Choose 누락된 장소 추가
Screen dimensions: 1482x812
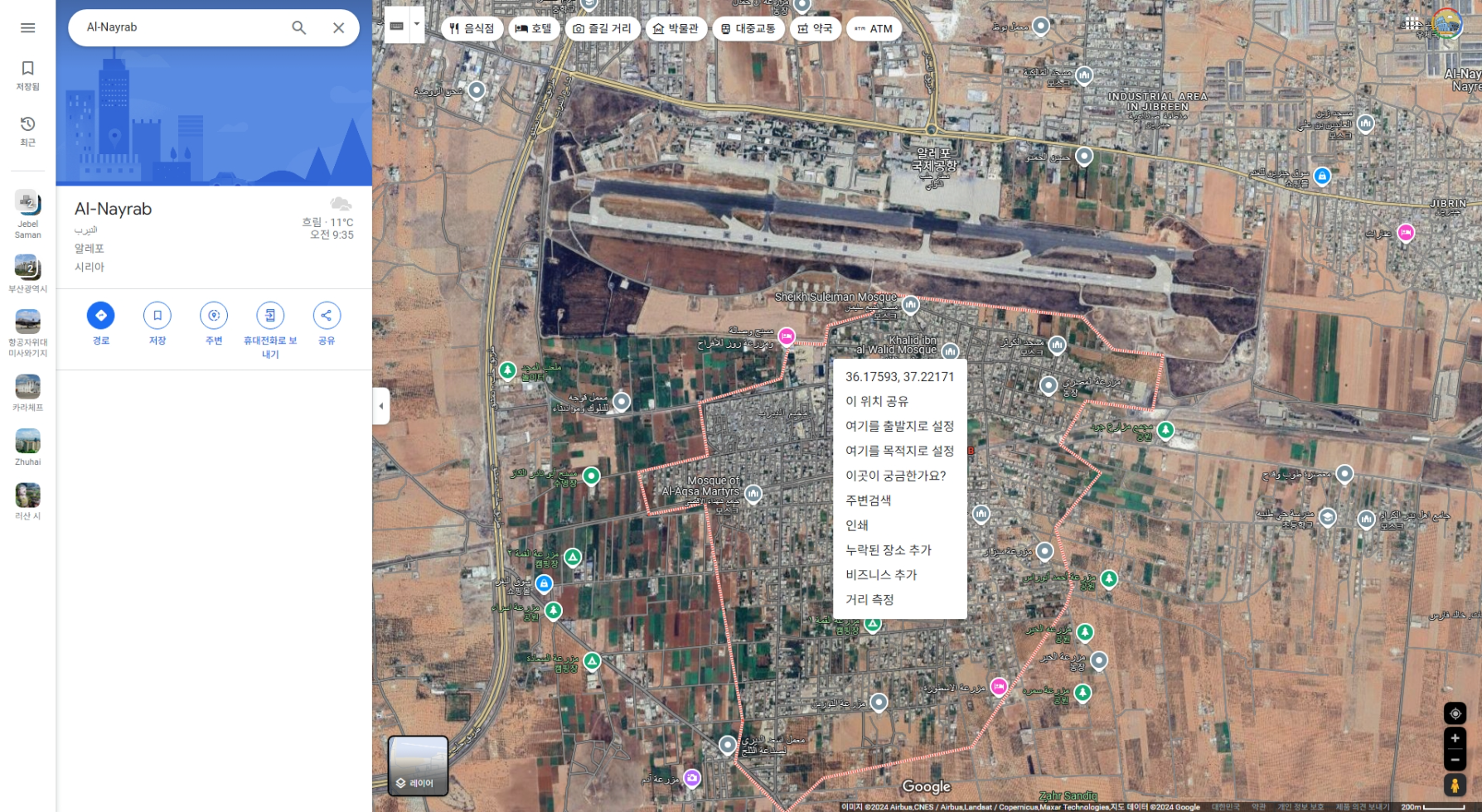click(x=900, y=550)
